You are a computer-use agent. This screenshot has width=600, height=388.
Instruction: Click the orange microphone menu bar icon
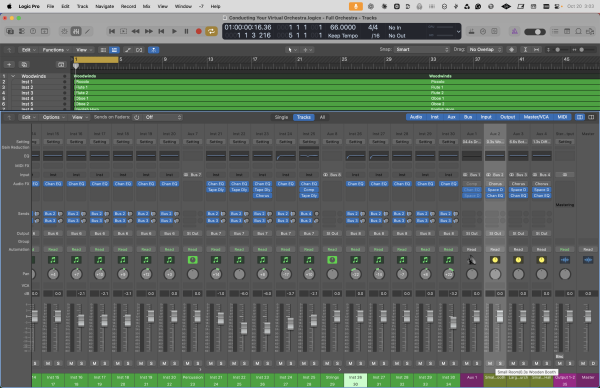[356, 6]
